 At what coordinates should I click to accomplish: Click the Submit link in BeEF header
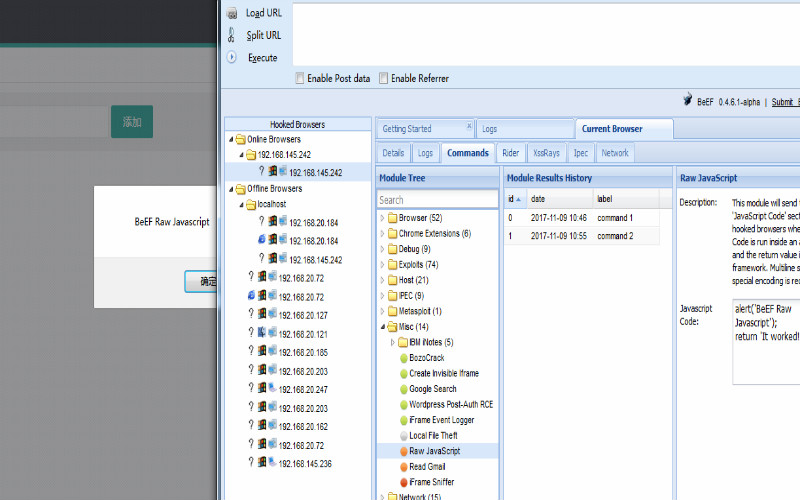point(782,102)
